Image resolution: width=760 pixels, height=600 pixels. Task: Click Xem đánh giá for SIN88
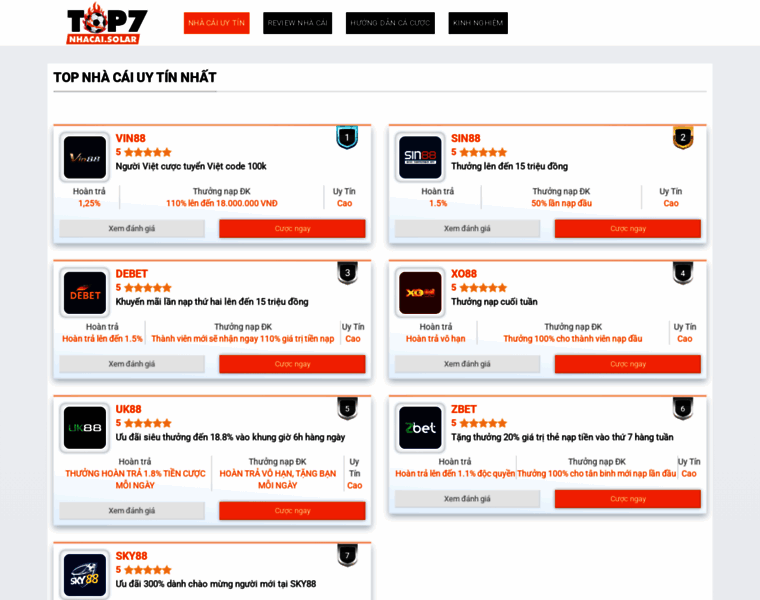[x=467, y=229]
